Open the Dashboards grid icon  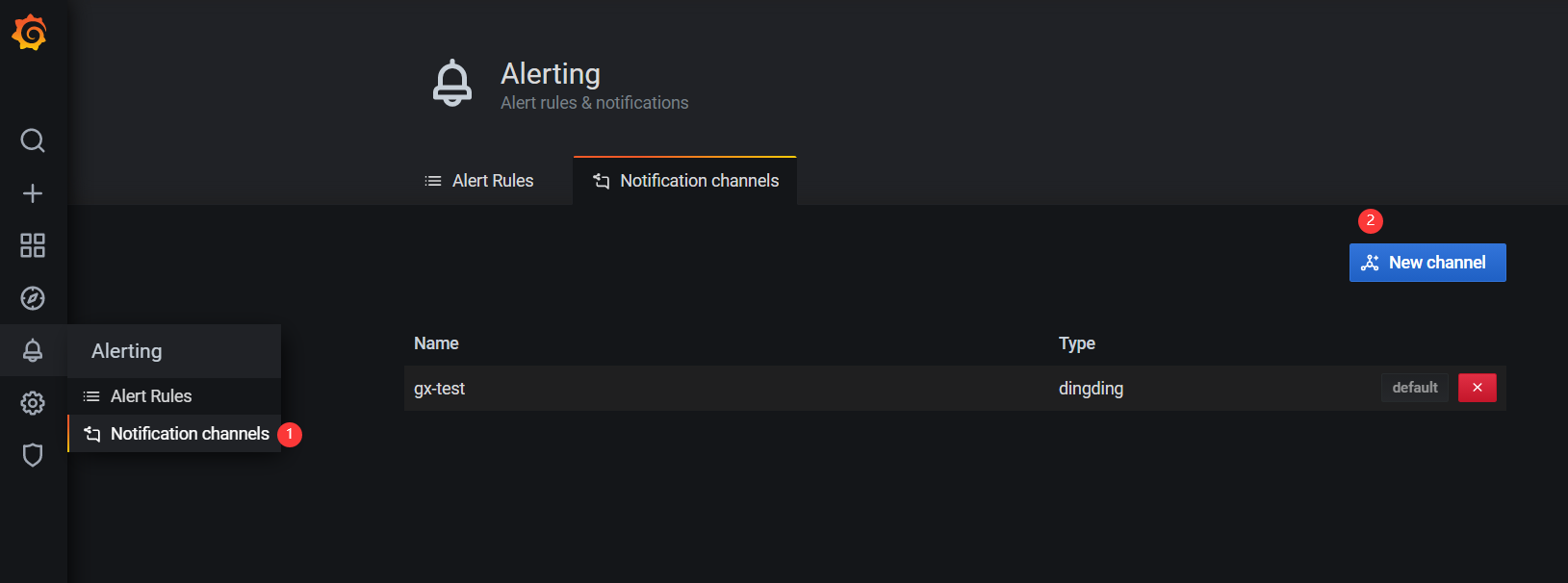point(33,245)
